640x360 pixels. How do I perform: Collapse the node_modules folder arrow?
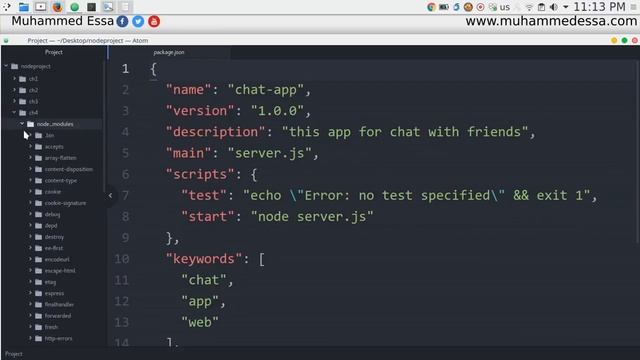pyautogui.click(x=22, y=124)
